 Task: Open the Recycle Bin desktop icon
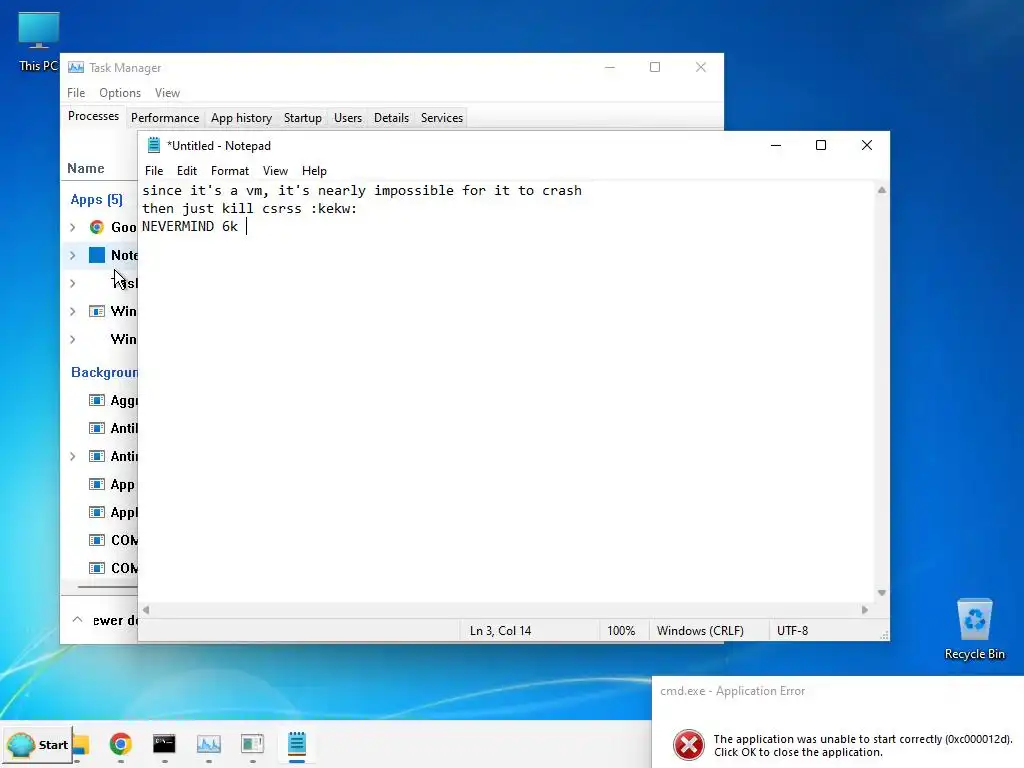pos(974,630)
